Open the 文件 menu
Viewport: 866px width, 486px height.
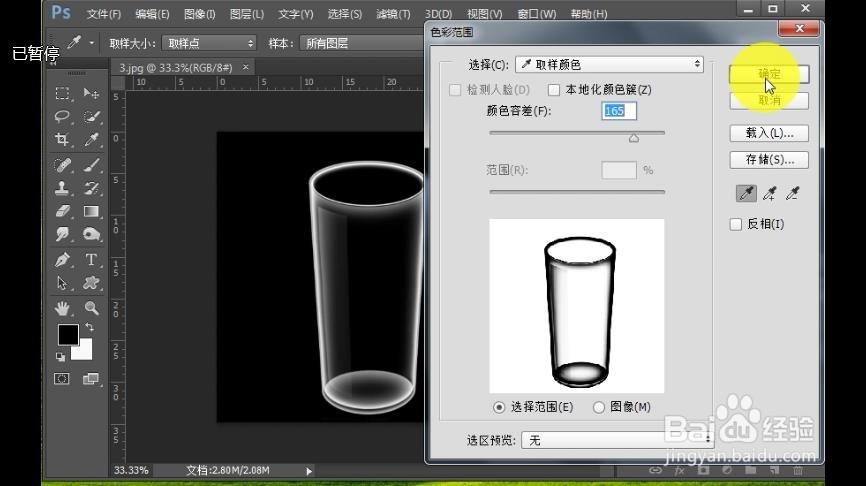[x=104, y=14]
